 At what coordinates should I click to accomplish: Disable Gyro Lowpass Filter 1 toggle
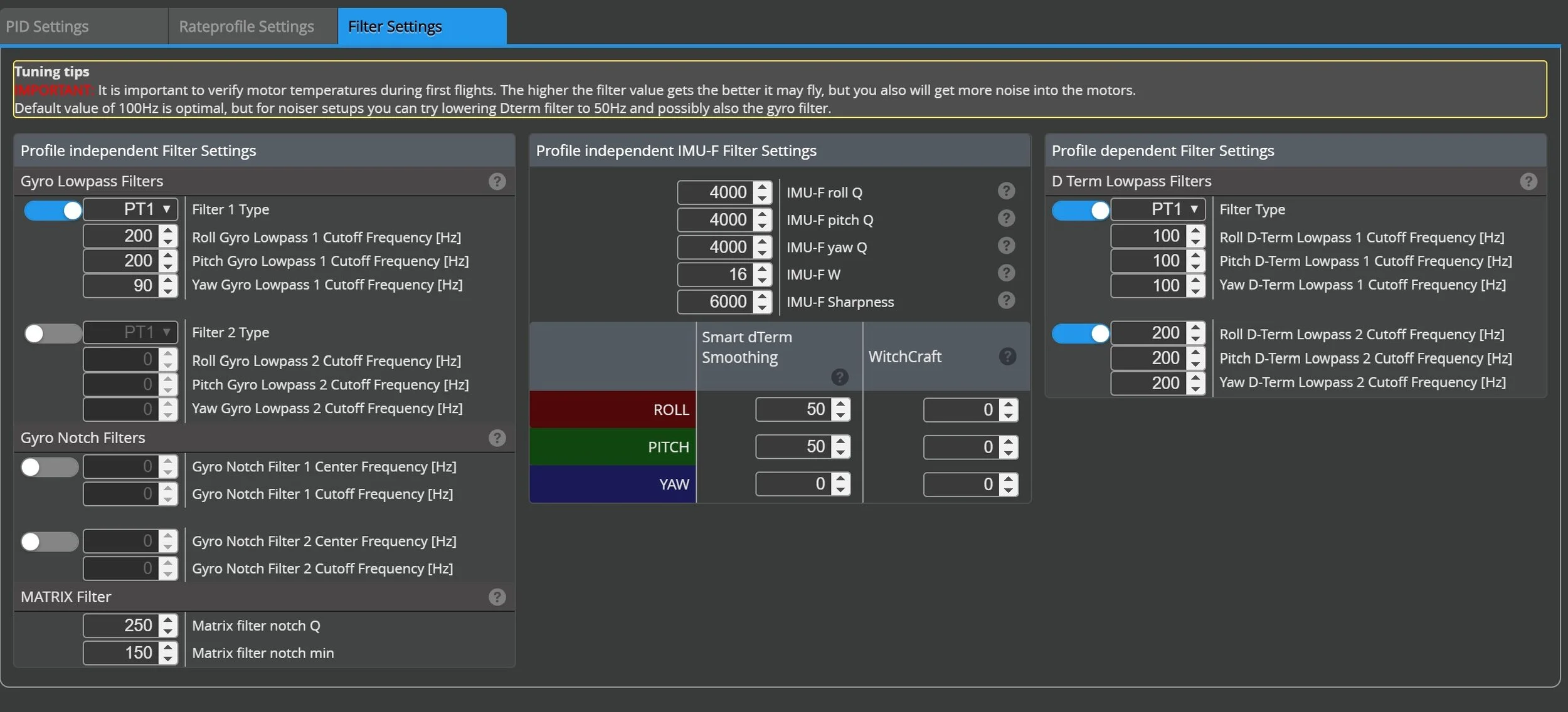tap(53, 211)
